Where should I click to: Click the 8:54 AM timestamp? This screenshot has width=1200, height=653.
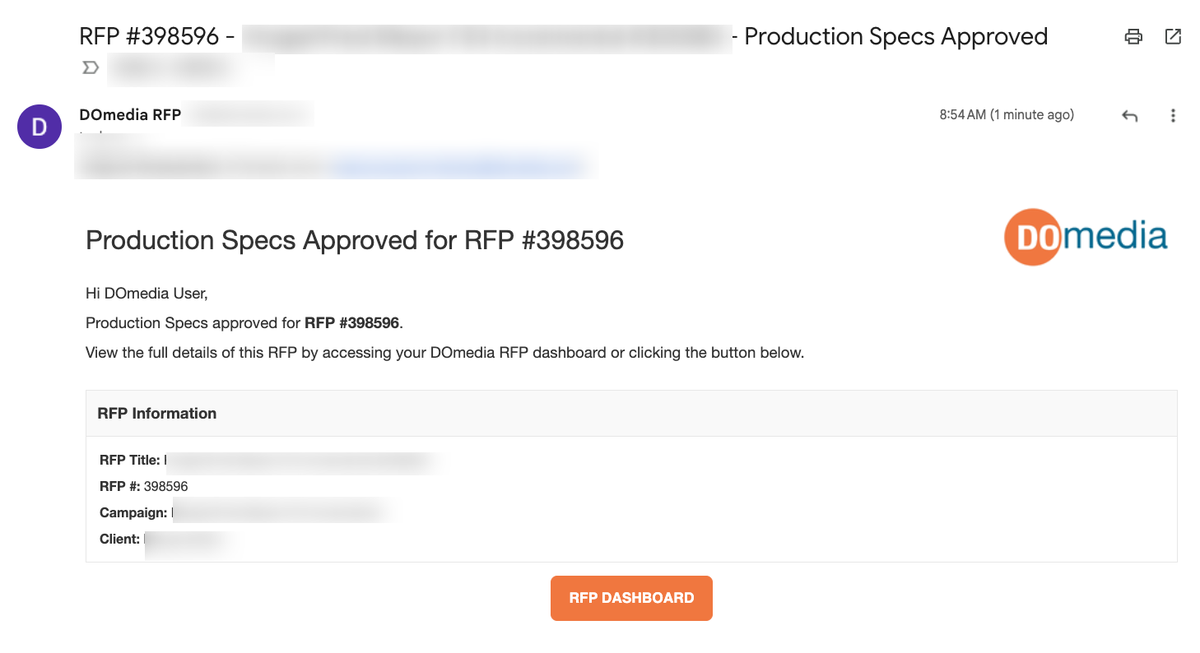(1006, 115)
